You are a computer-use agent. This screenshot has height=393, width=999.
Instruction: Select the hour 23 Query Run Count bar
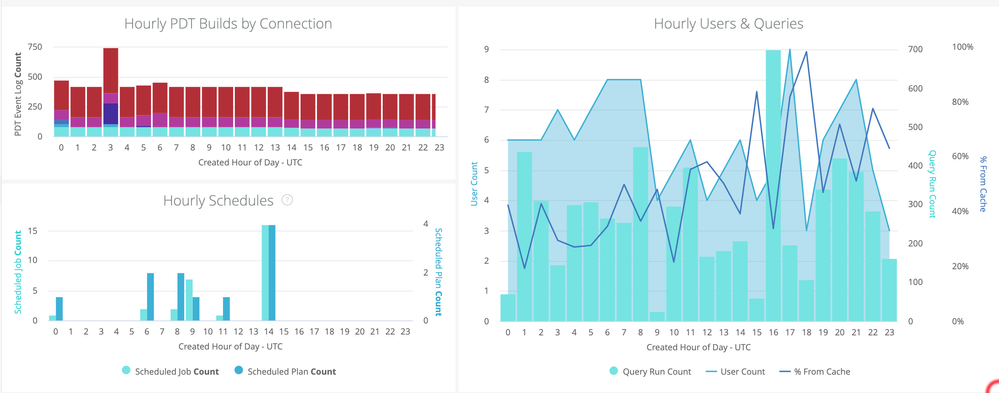pyautogui.click(x=889, y=290)
